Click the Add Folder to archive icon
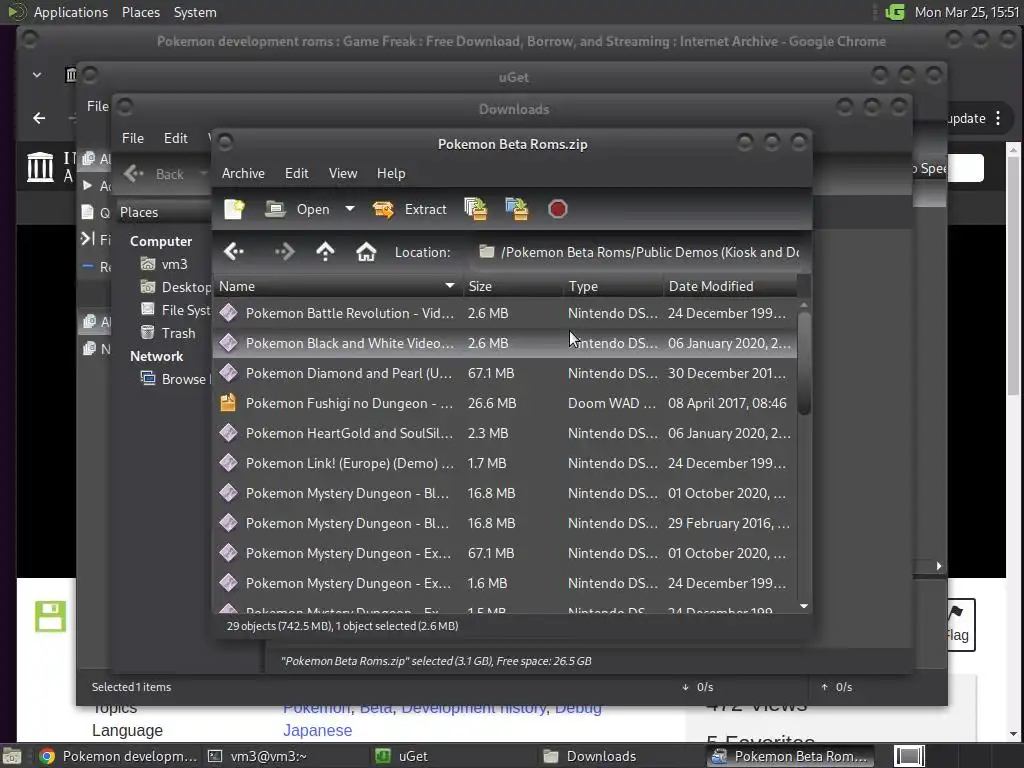The height and width of the screenshot is (768, 1024). pyautogui.click(x=517, y=209)
